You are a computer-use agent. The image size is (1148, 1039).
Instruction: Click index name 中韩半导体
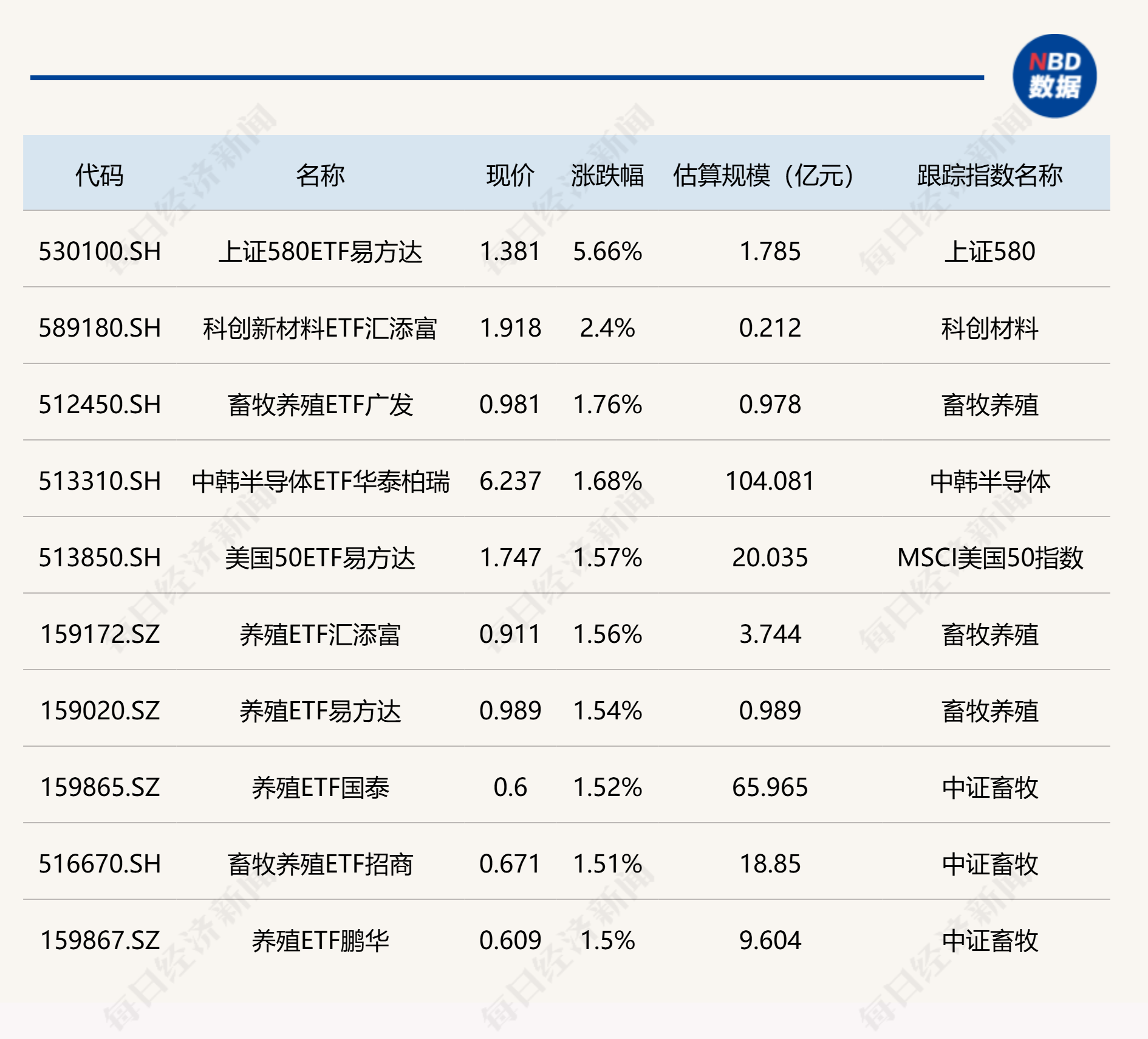click(990, 481)
